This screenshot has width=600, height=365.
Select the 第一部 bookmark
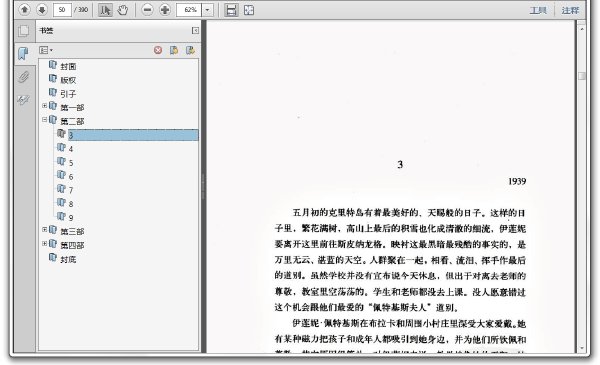(72, 108)
